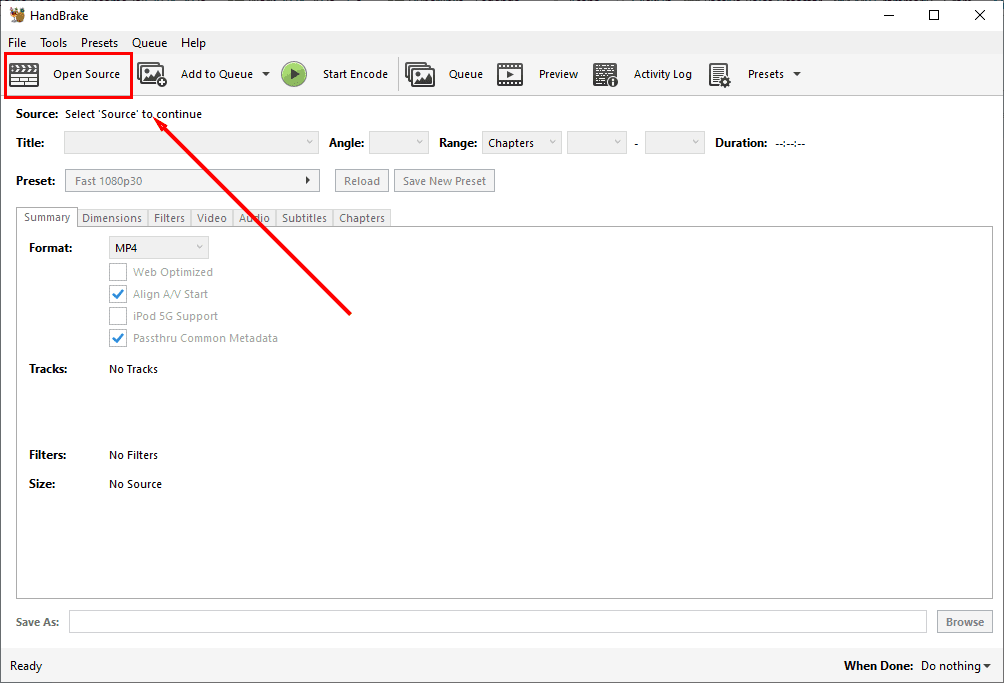Open the Presets menu in menu bar
Screen dimensions: 1004x683
99,43
